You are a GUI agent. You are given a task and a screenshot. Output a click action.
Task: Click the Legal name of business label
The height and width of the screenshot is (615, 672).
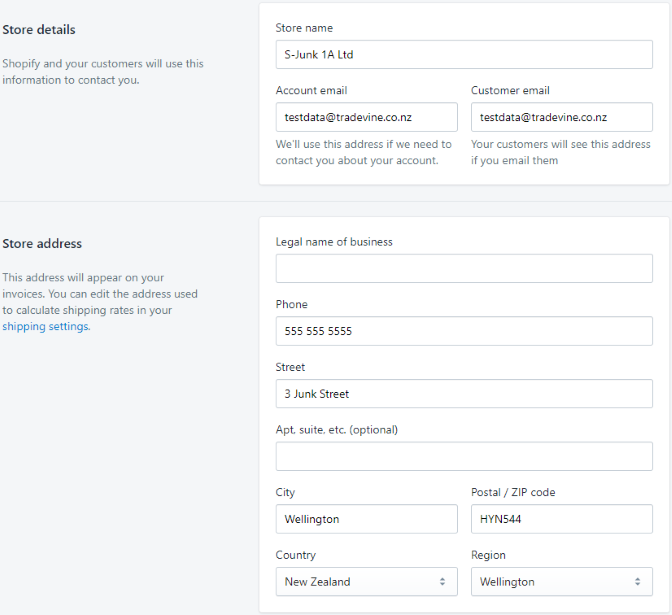(x=334, y=242)
